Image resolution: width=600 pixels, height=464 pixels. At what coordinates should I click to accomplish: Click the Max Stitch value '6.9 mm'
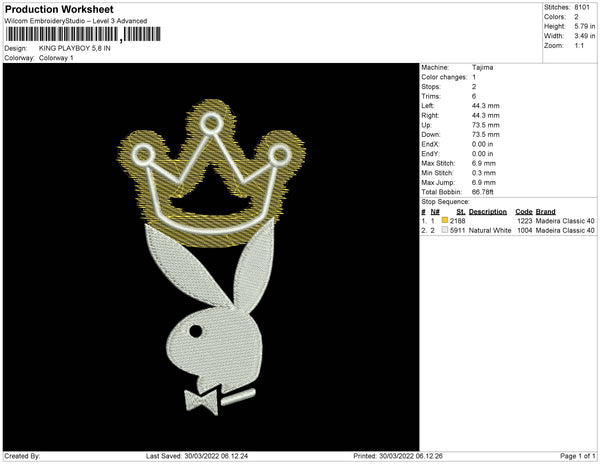pyautogui.click(x=484, y=163)
